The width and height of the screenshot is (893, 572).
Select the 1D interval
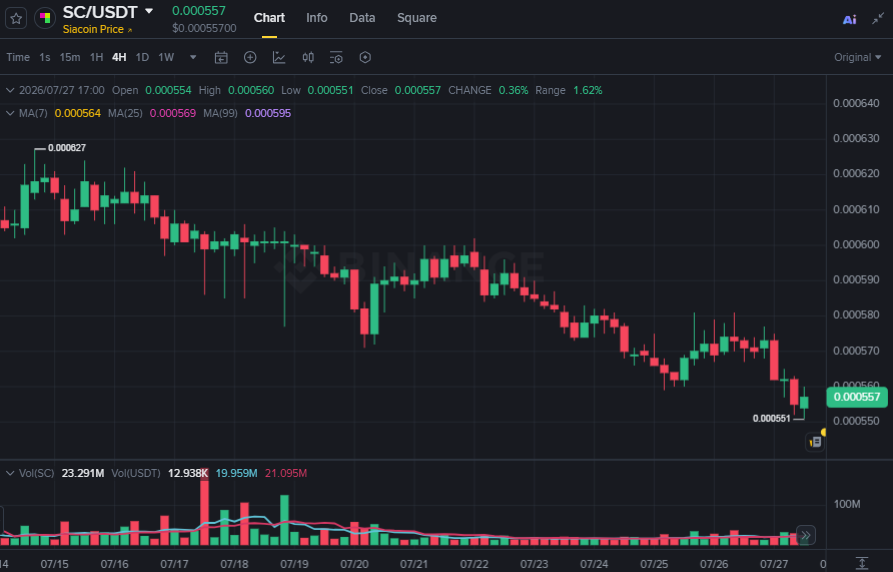coord(142,58)
